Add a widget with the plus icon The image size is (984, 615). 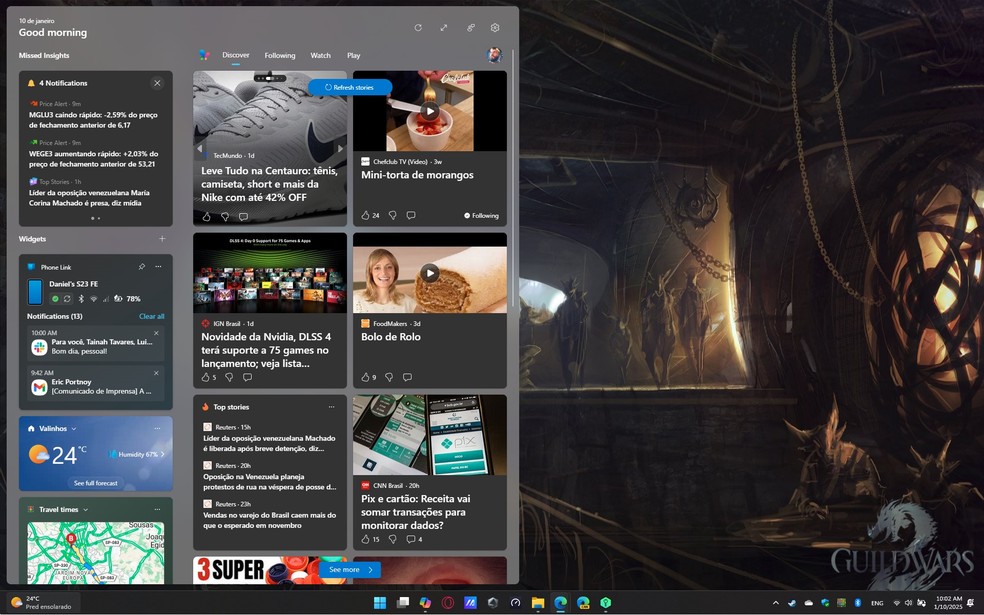click(x=162, y=239)
